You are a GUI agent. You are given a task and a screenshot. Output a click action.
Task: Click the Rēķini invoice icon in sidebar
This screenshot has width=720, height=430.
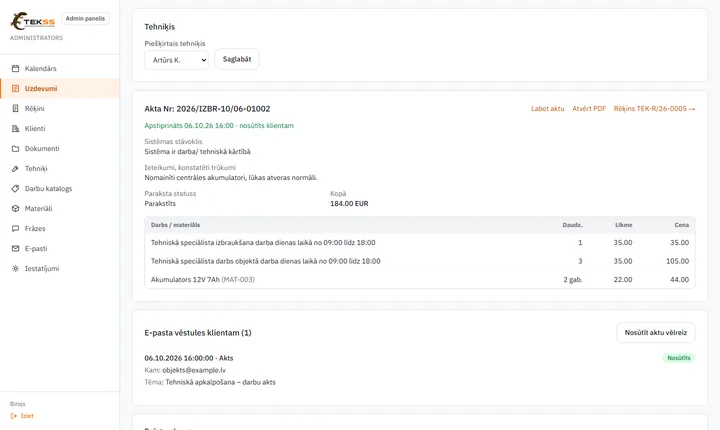coord(15,108)
